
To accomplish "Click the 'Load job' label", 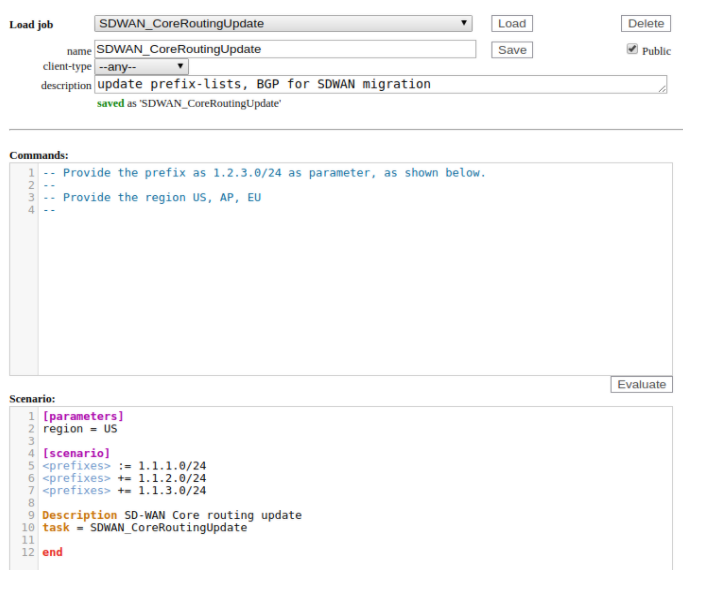I will 31,24.
